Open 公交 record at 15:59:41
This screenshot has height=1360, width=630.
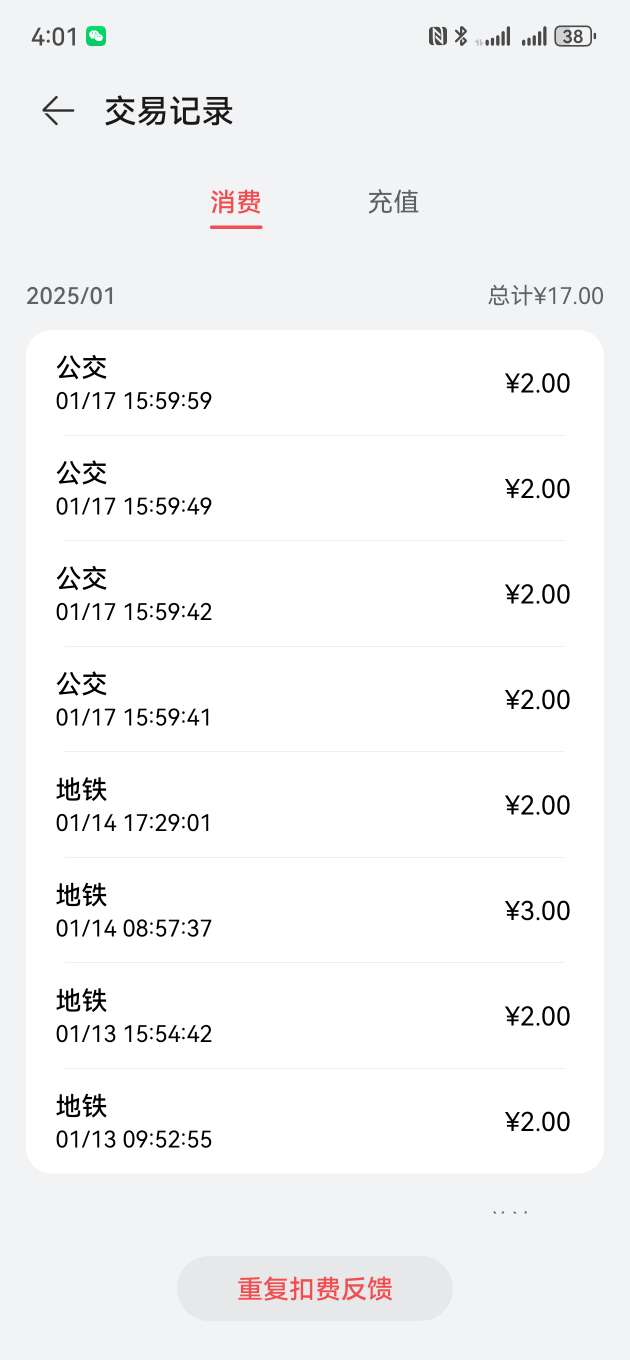pos(314,700)
